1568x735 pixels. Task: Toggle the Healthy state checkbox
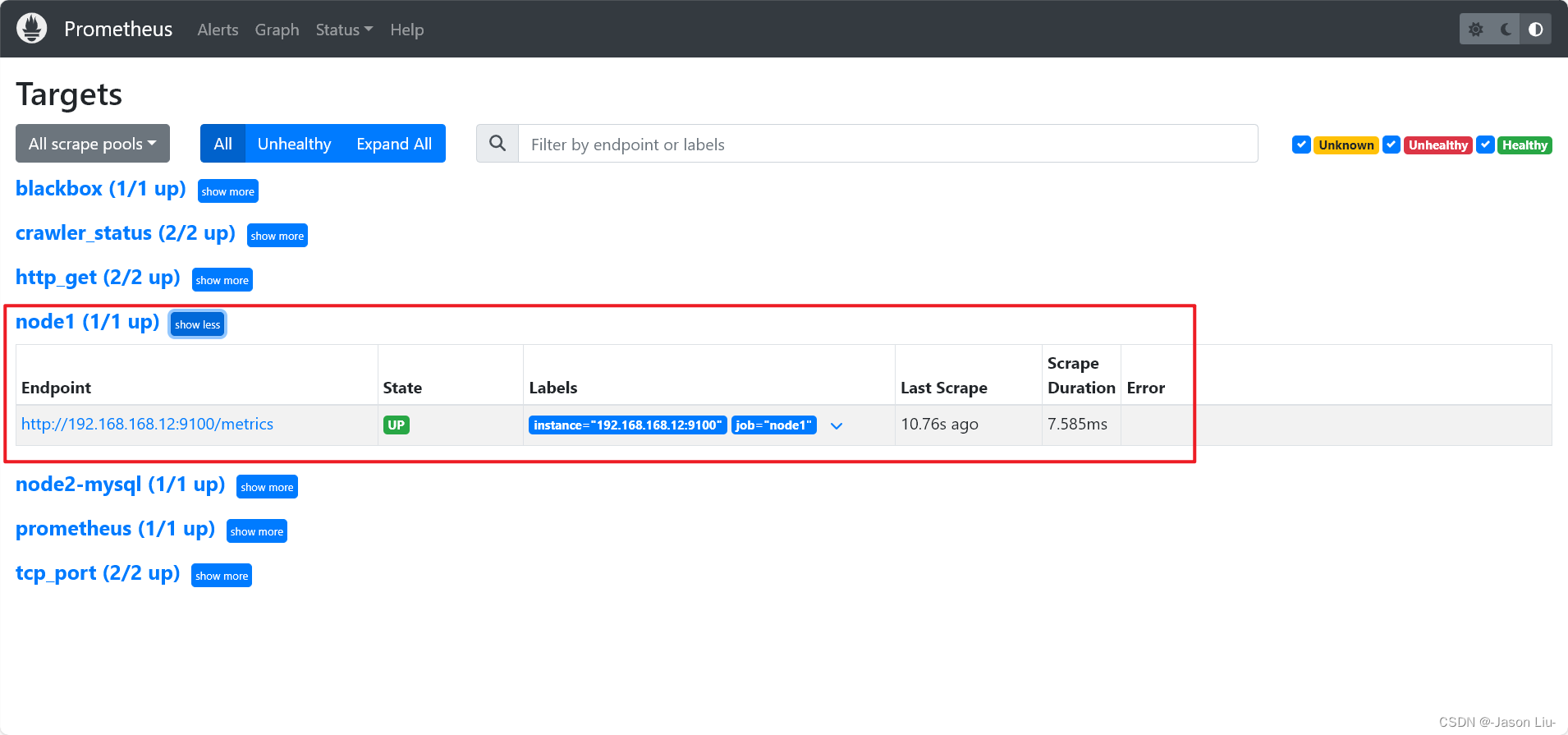(1485, 145)
